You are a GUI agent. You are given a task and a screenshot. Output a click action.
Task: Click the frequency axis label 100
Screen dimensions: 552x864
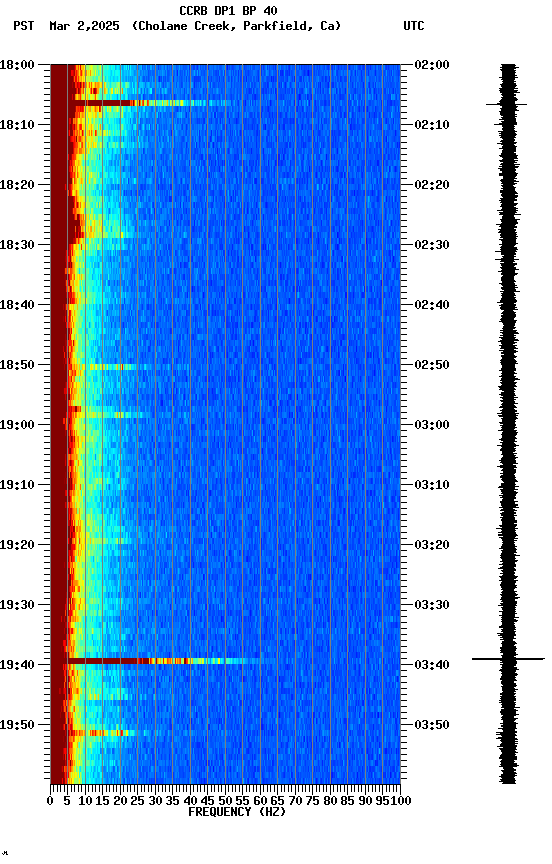coord(401,801)
